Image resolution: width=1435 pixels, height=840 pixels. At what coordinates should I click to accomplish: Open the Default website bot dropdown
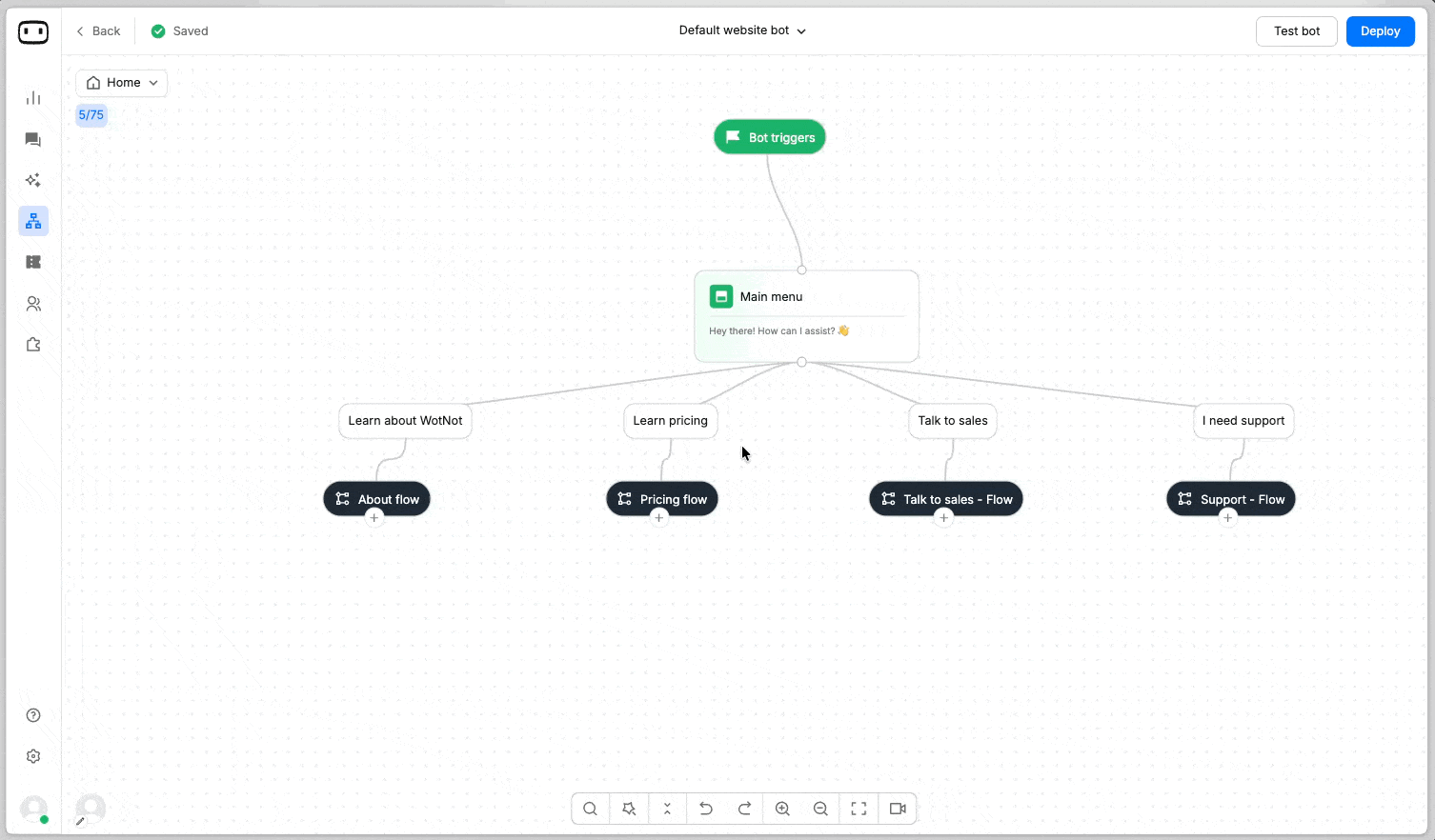click(x=742, y=30)
